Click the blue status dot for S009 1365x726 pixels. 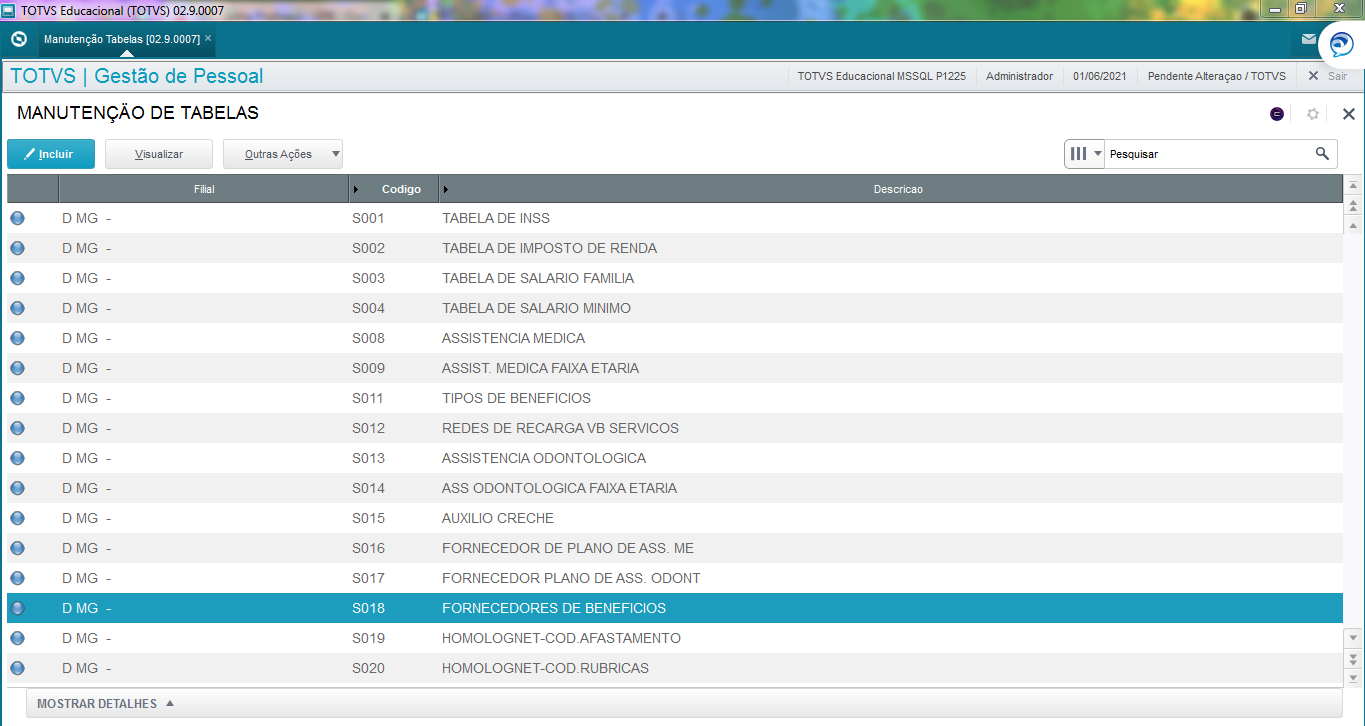[17, 368]
